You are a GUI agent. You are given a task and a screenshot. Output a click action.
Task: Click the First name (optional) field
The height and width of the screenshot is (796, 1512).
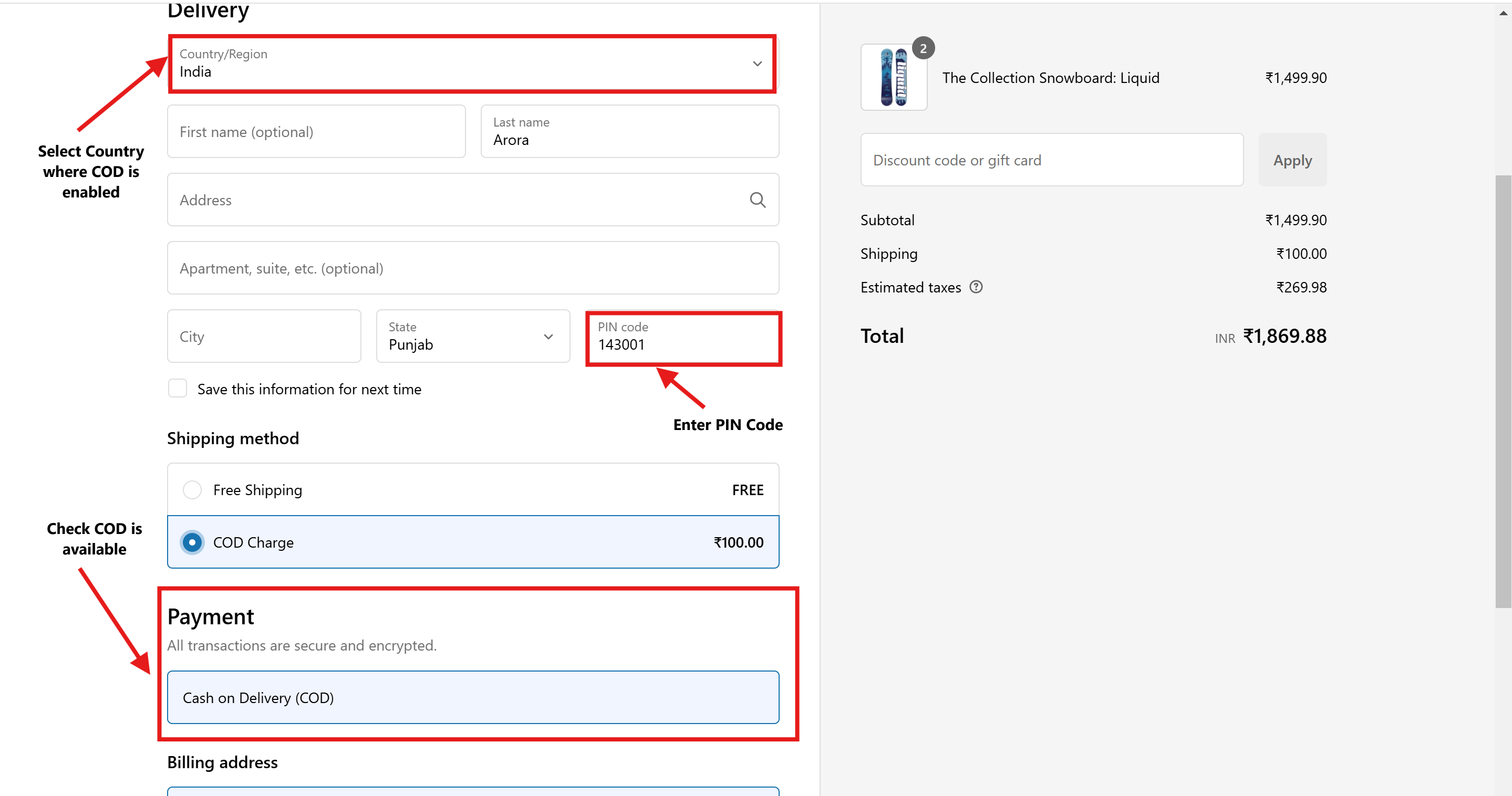point(316,132)
